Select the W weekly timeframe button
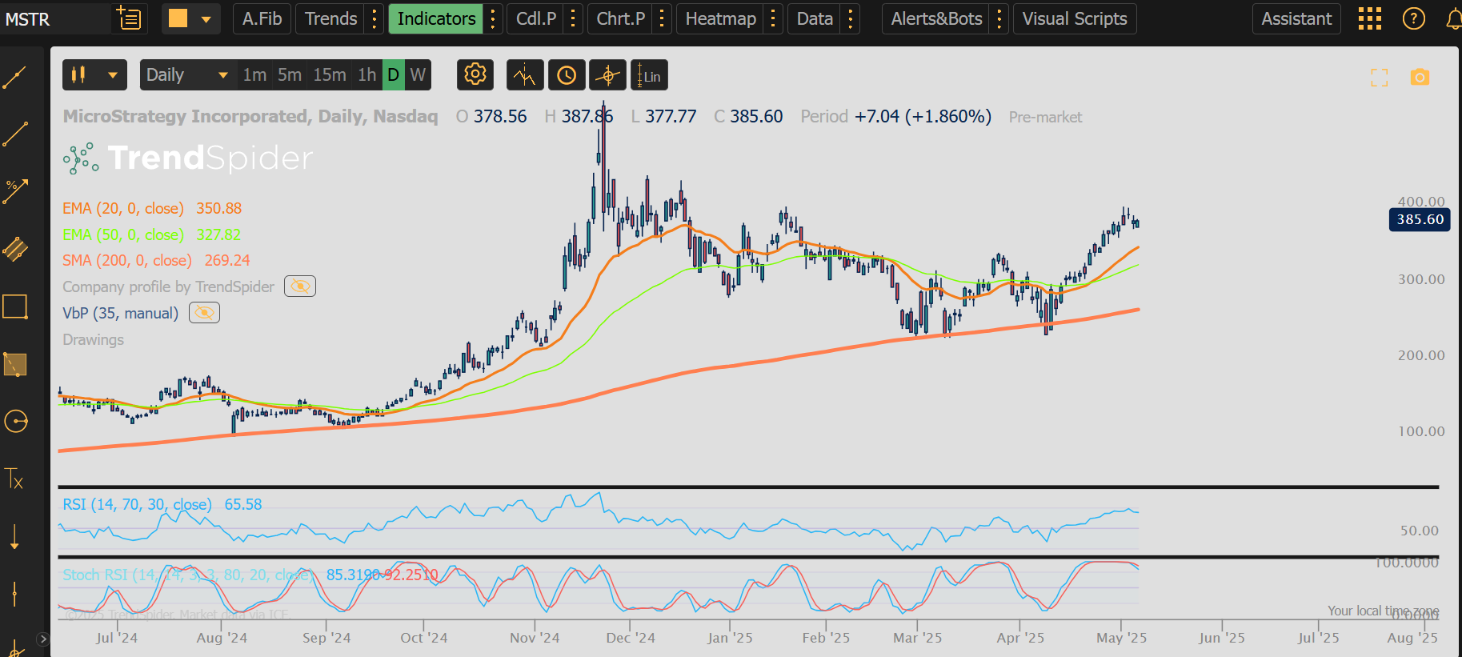The height and width of the screenshot is (657, 1462). point(417,75)
